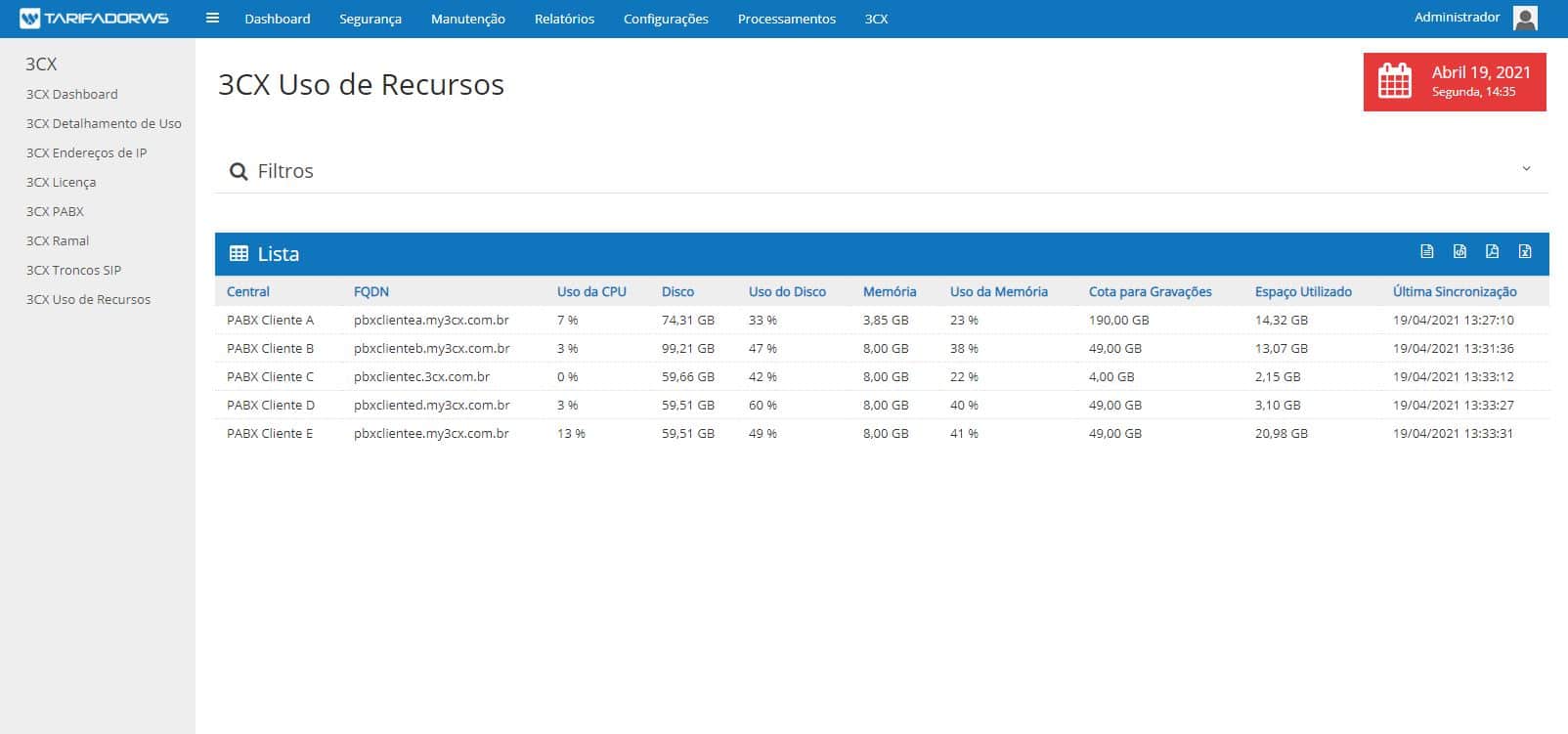
Task: Click sync time 19/04/2021 13:33:31
Action: [1454, 433]
